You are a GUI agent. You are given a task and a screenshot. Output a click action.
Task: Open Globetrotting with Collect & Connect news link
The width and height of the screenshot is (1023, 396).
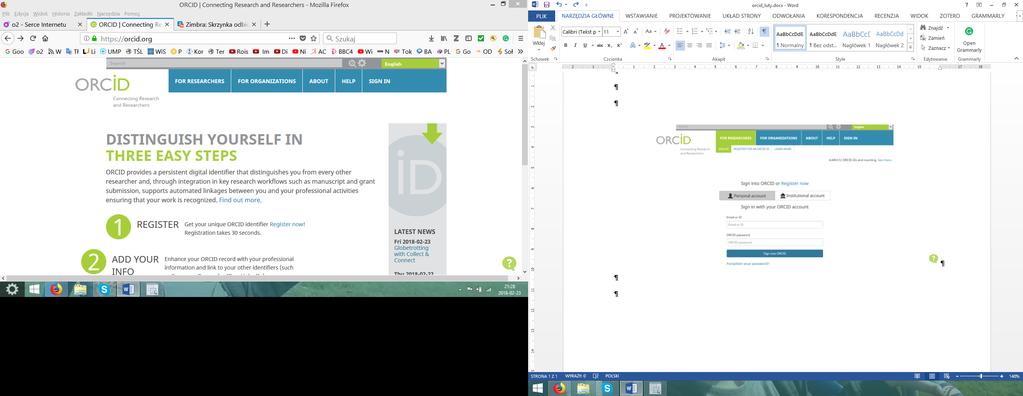click(x=412, y=254)
